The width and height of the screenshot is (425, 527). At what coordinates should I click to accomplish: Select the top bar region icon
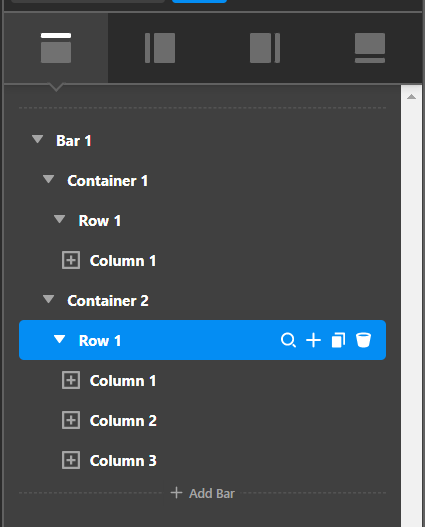[x=56, y=48]
